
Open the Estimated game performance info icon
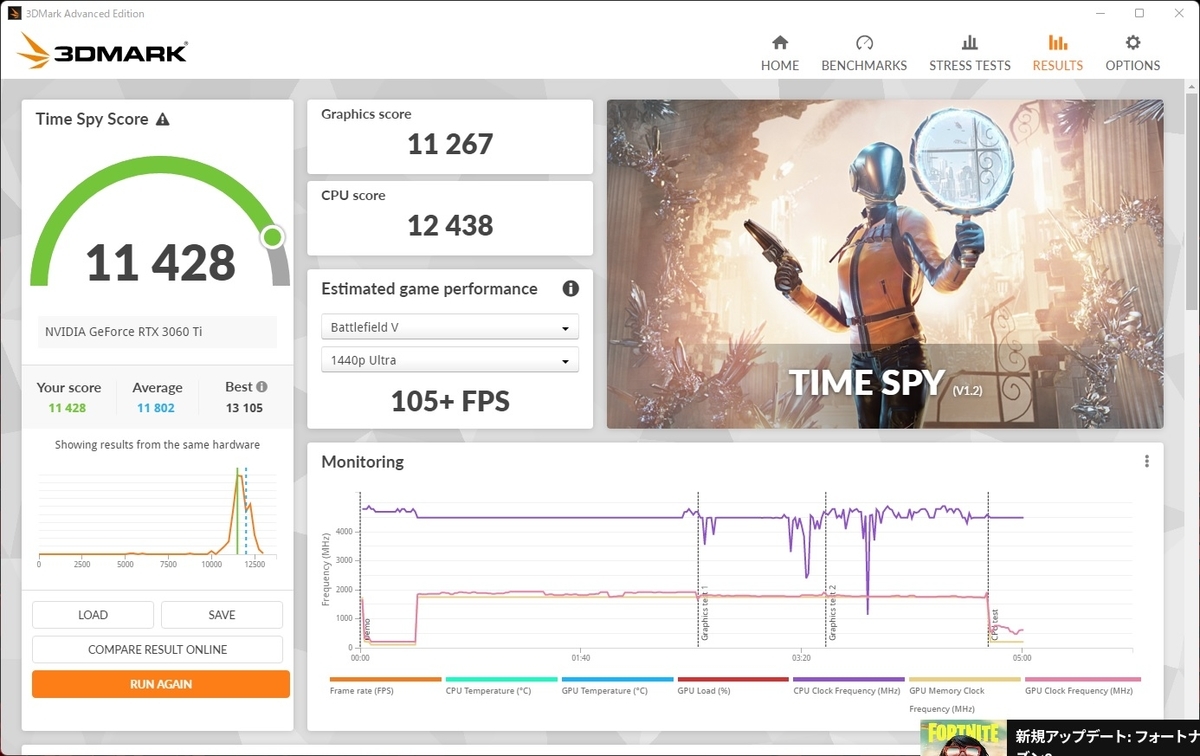570,288
